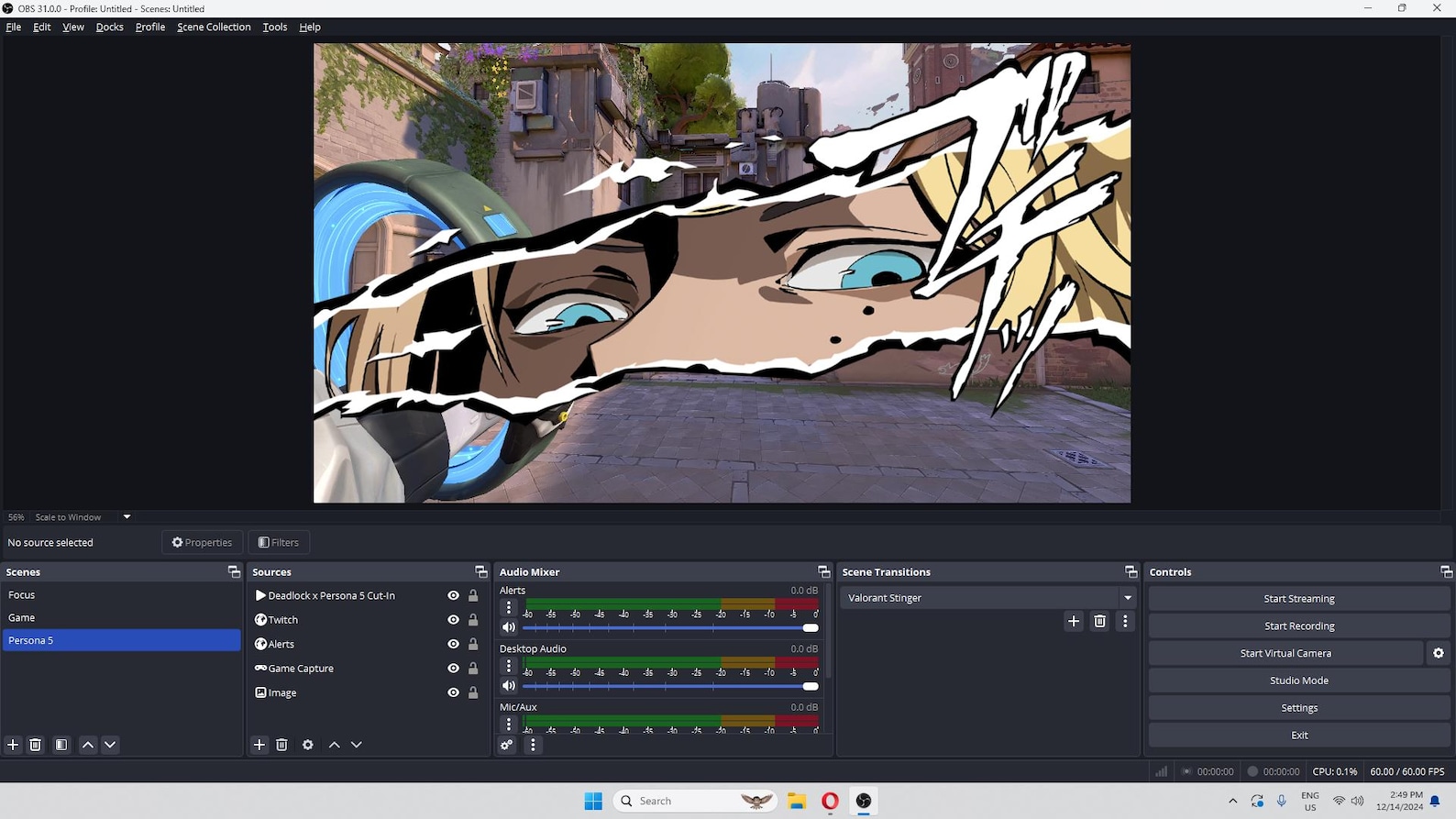Hide the Game Capture source

pos(453,669)
